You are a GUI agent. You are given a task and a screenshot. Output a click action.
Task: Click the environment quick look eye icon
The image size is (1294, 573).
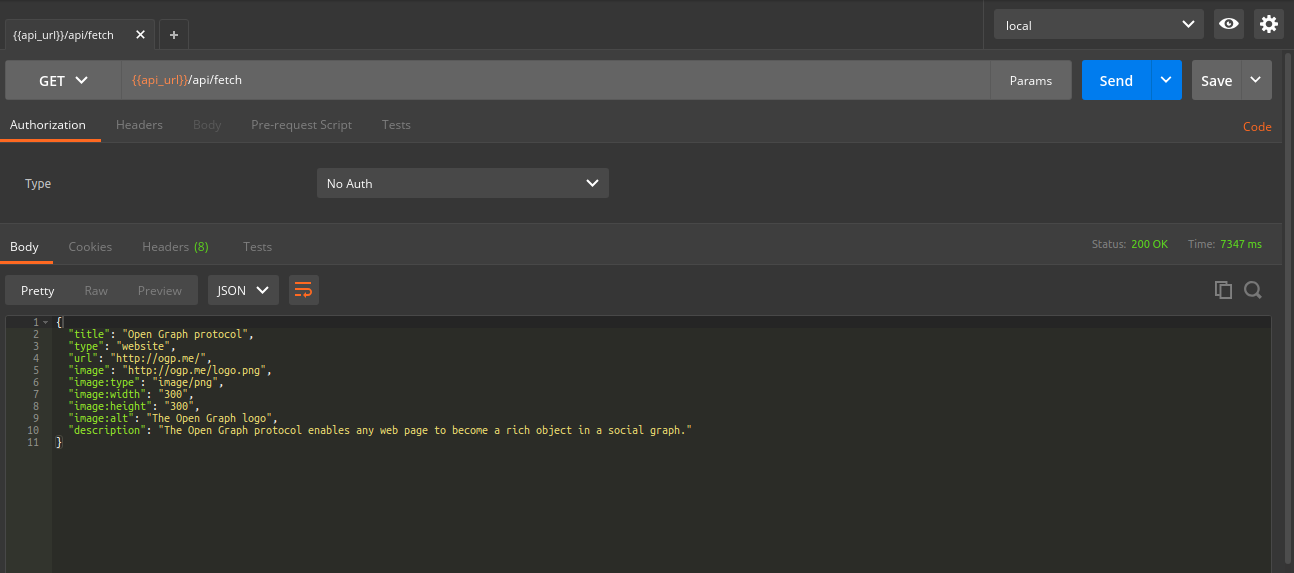1228,25
